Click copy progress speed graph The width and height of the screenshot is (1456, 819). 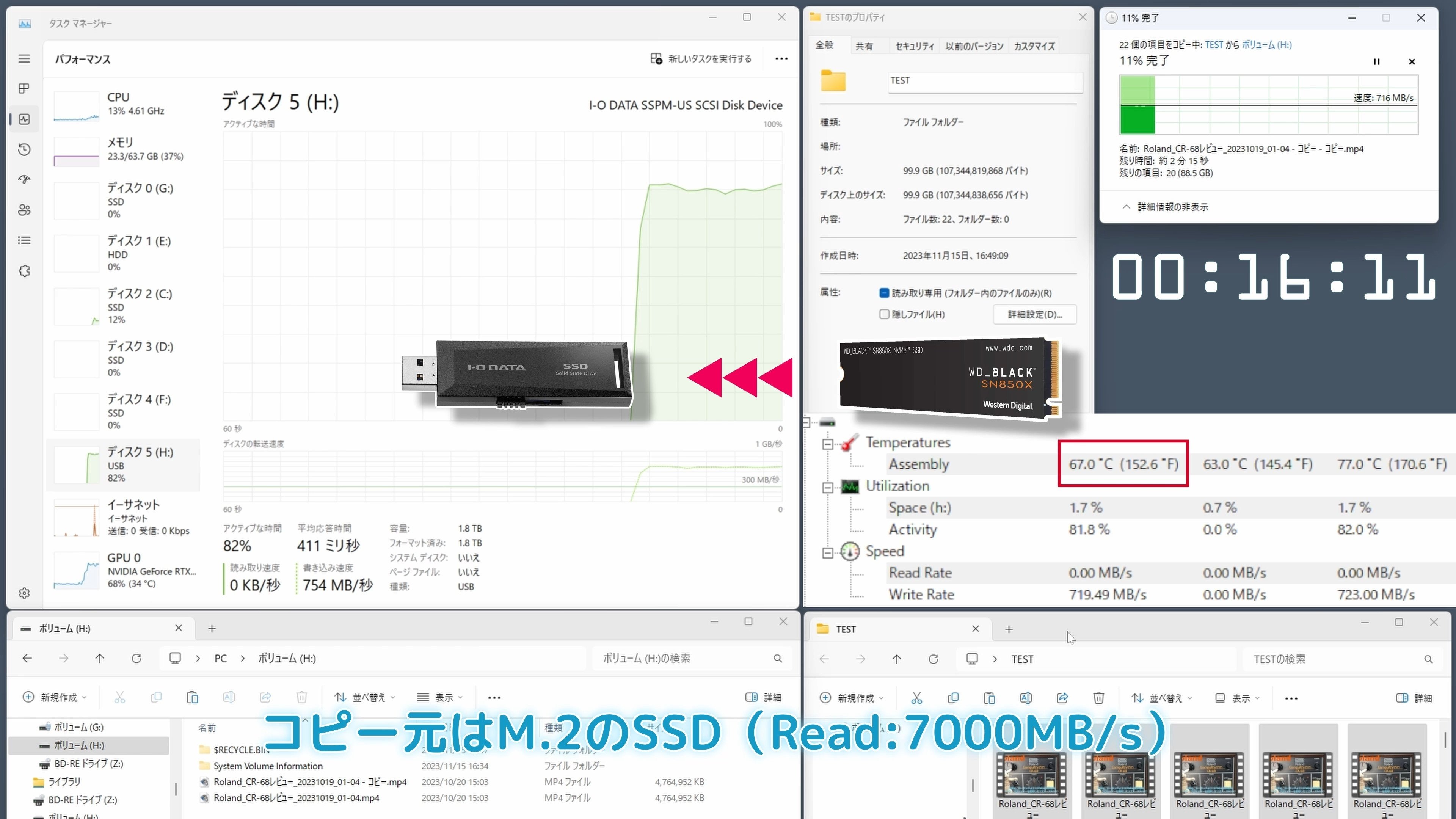click(1268, 105)
